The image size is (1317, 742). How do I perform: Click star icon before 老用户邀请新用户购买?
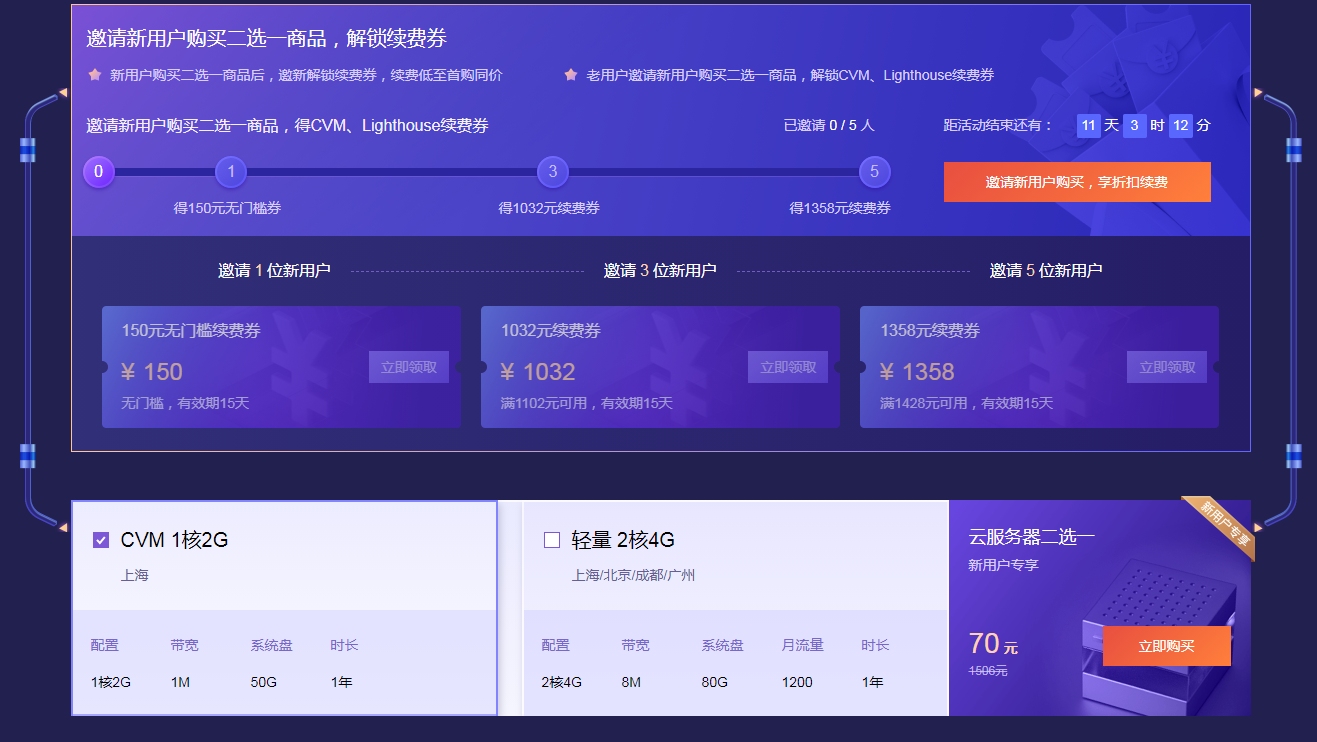click(x=571, y=74)
